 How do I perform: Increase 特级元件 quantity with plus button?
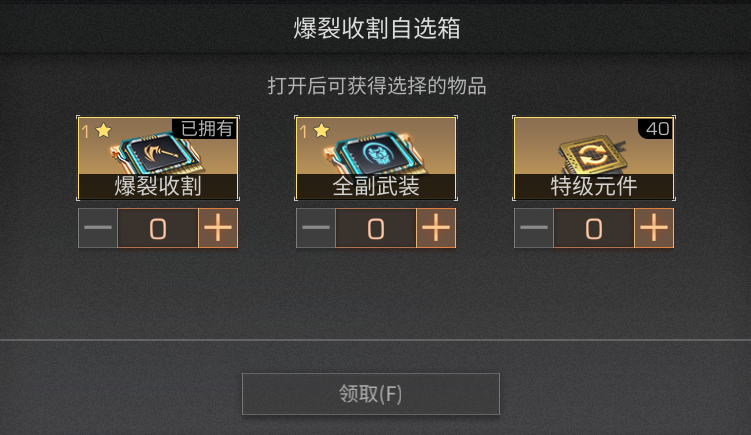coord(654,228)
